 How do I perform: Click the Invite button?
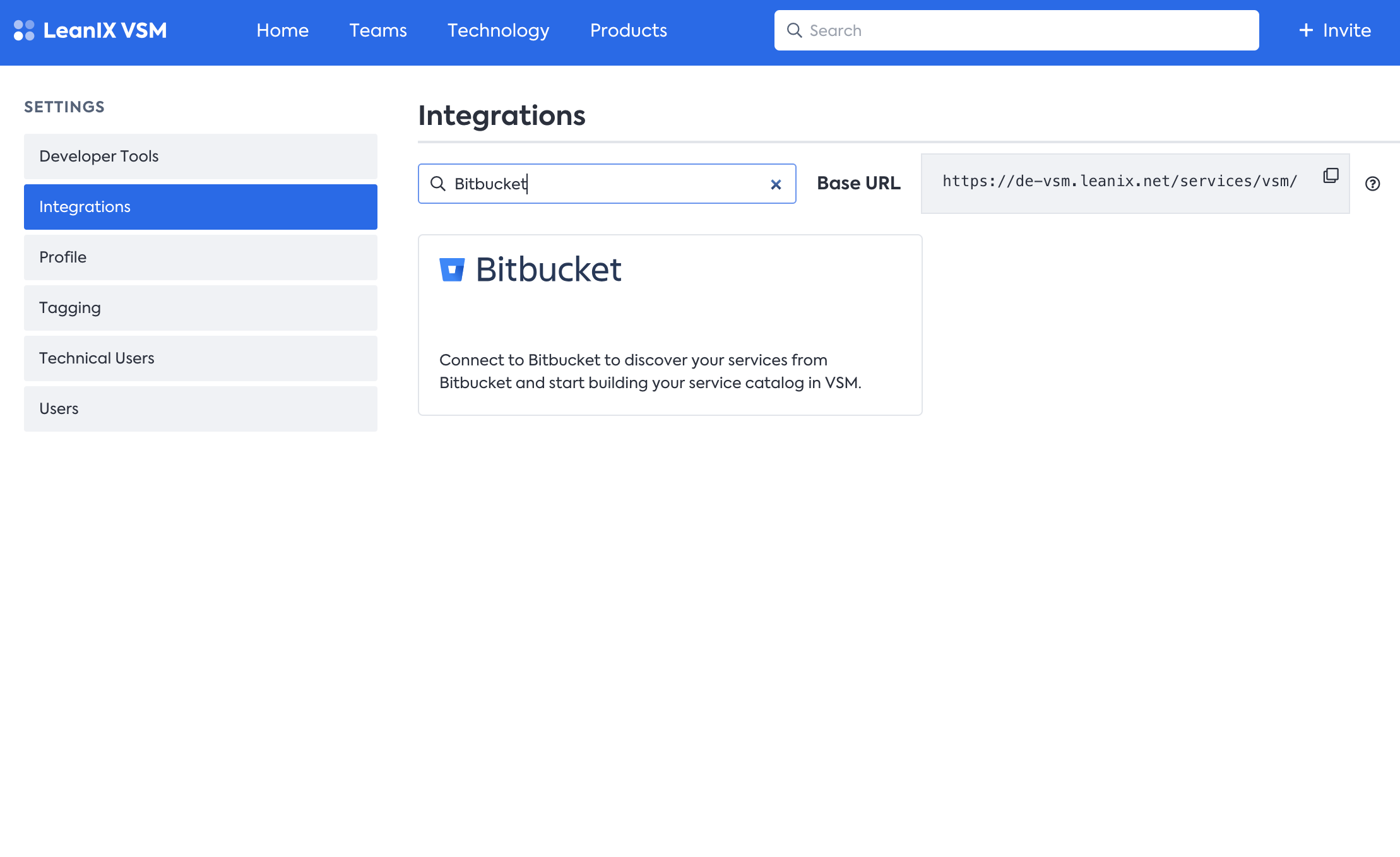pos(1346,30)
